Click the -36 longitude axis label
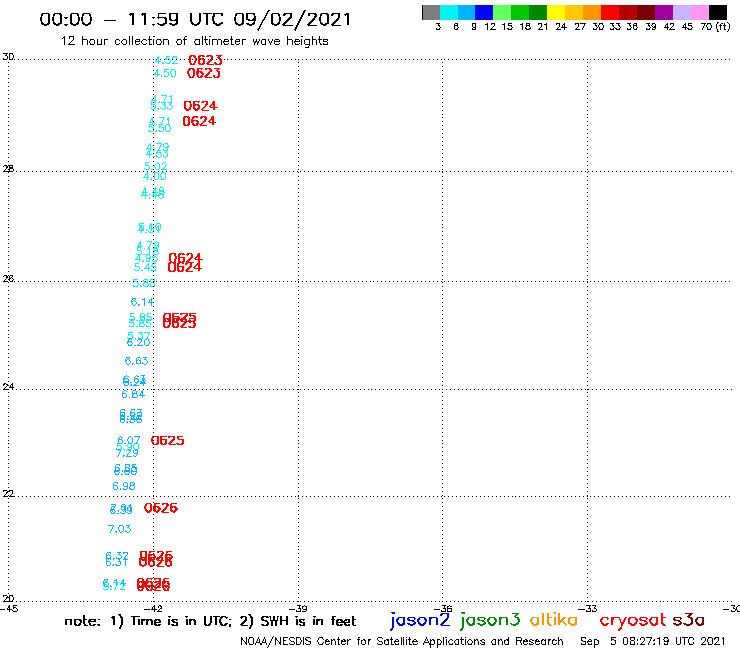This screenshot has width=740, height=650. (442, 609)
